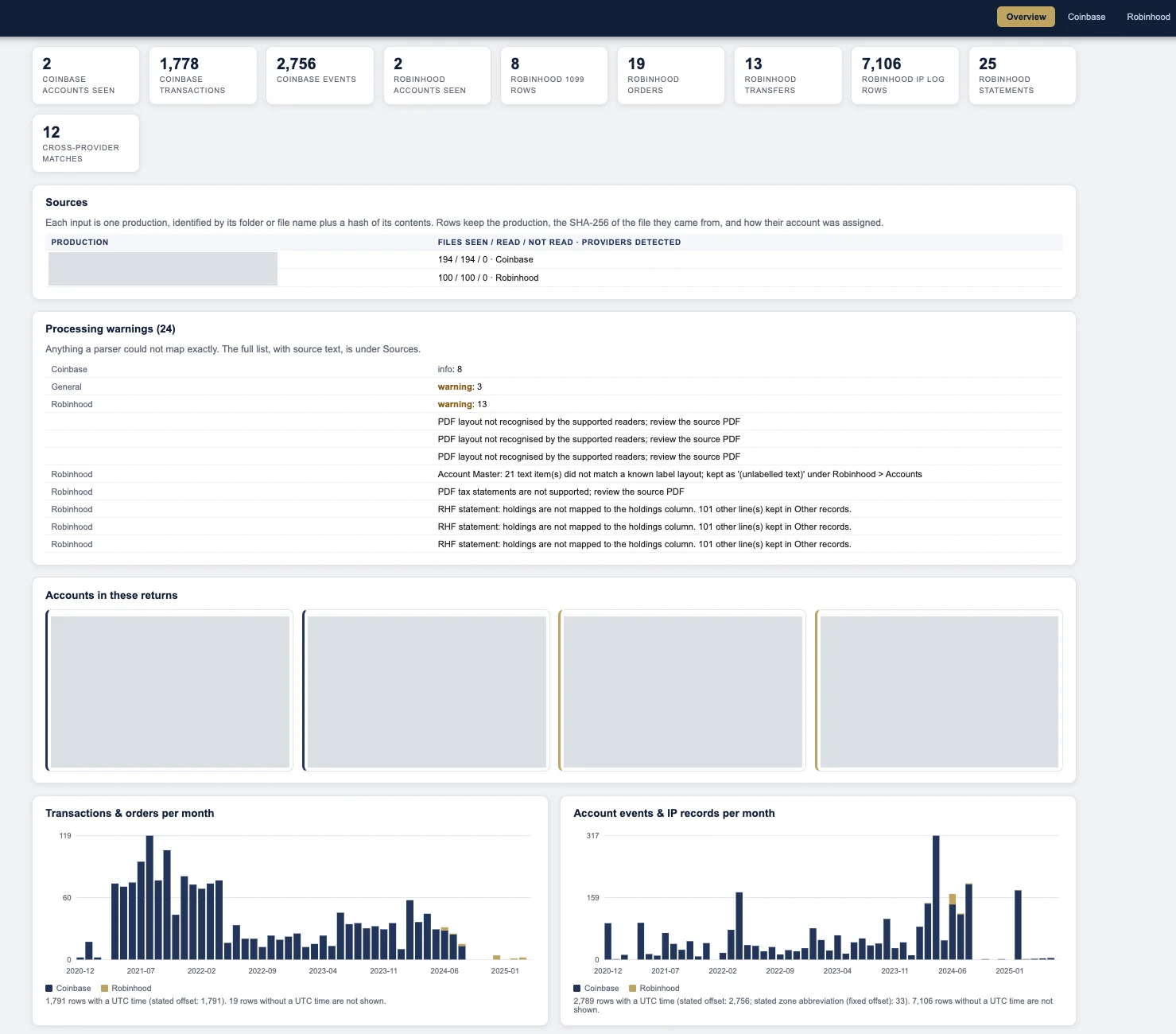This screenshot has width=1176, height=1034.
Task: Click the Processing warnings (24) heading
Action: coord(111,329)
